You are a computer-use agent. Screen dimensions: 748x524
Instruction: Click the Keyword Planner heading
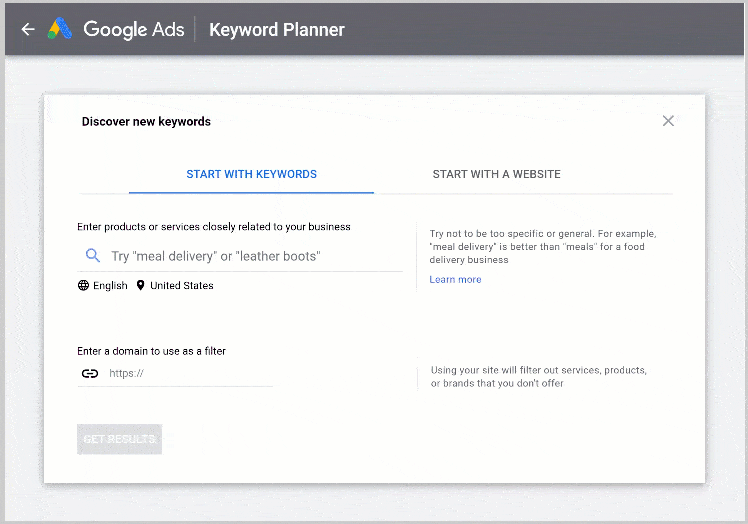(x=277, y=30)
